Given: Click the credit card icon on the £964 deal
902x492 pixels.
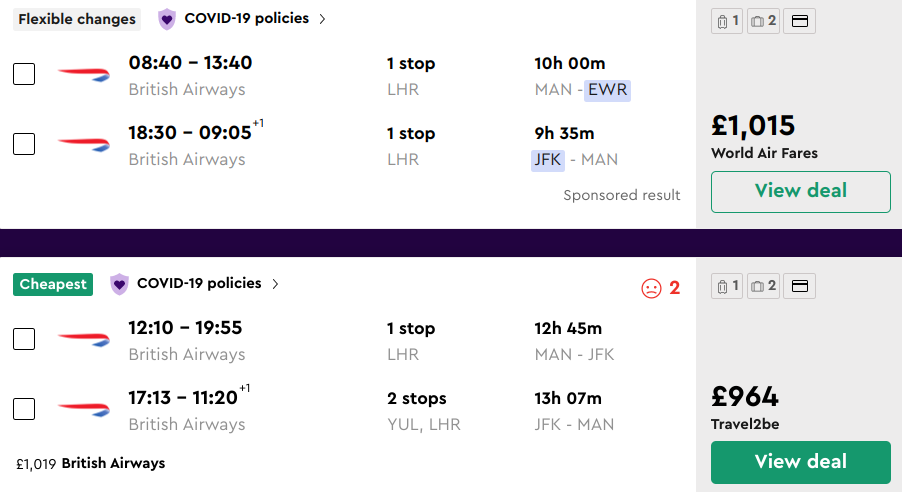Looking at the screenshot, I should pyautogui.click(x=799, y=287).
